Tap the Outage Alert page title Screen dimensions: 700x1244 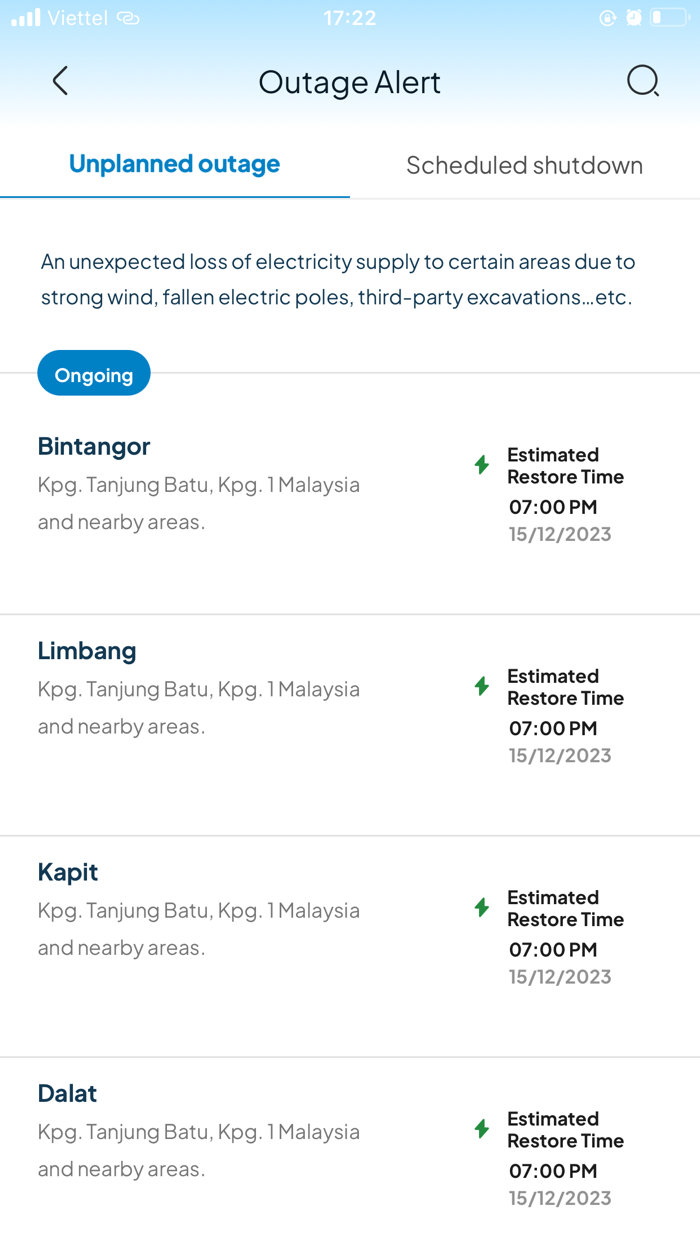click(350, 82)
